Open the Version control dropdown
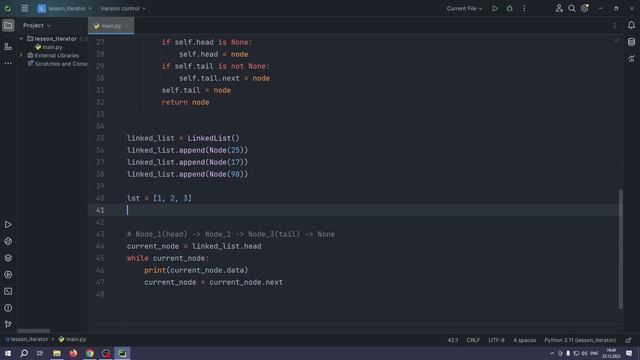The width and height of the screenshot is (640, 360). [x=123, y=8]
